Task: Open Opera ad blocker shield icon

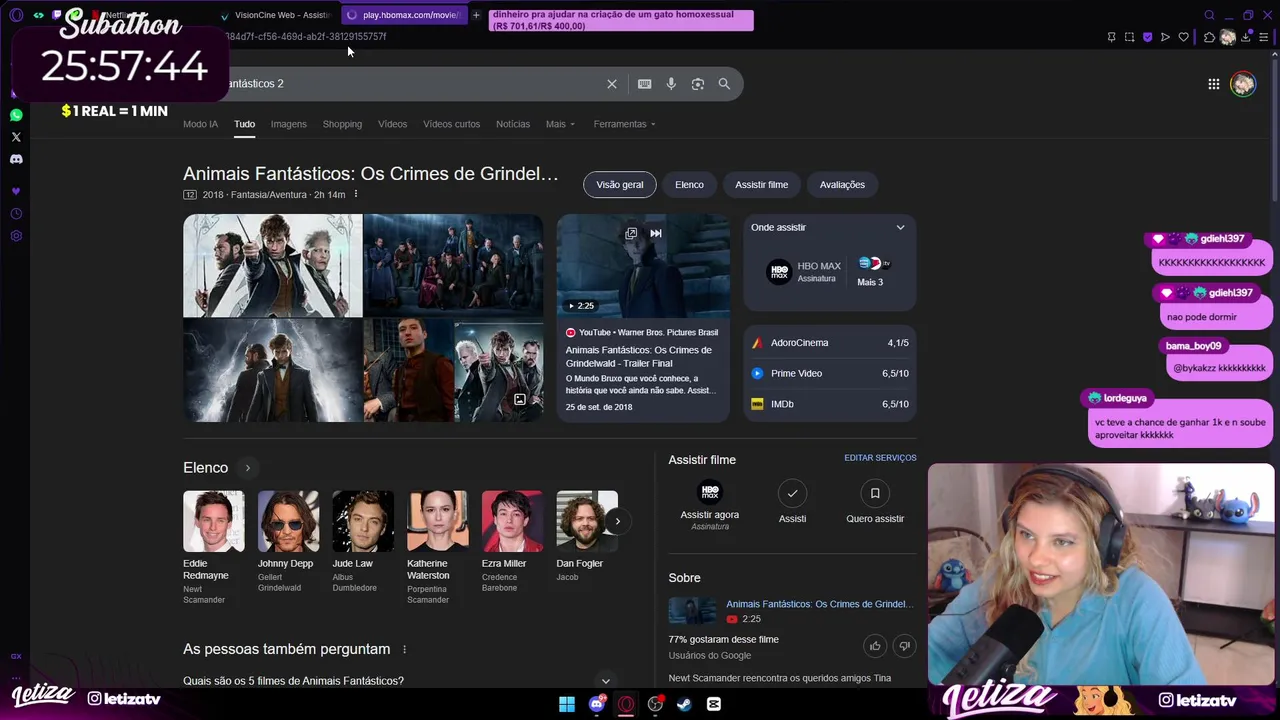Action: [1147, 37]
